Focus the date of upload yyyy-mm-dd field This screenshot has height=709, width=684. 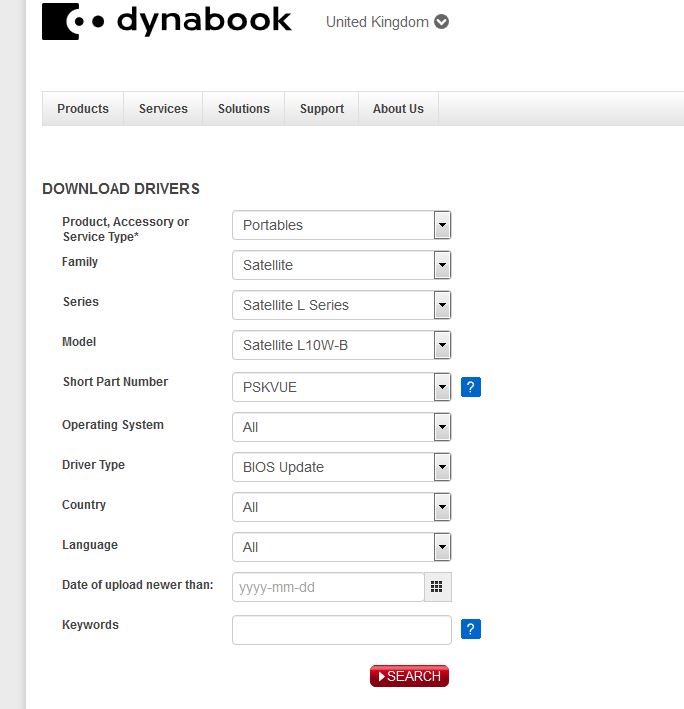328,587
